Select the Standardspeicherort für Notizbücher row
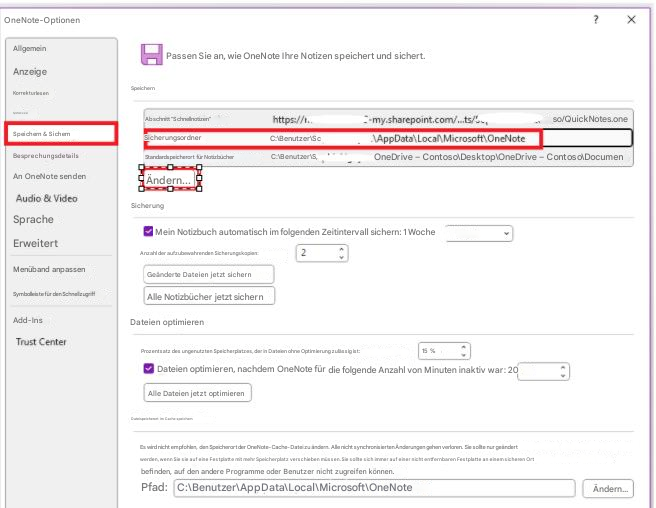 388,157
